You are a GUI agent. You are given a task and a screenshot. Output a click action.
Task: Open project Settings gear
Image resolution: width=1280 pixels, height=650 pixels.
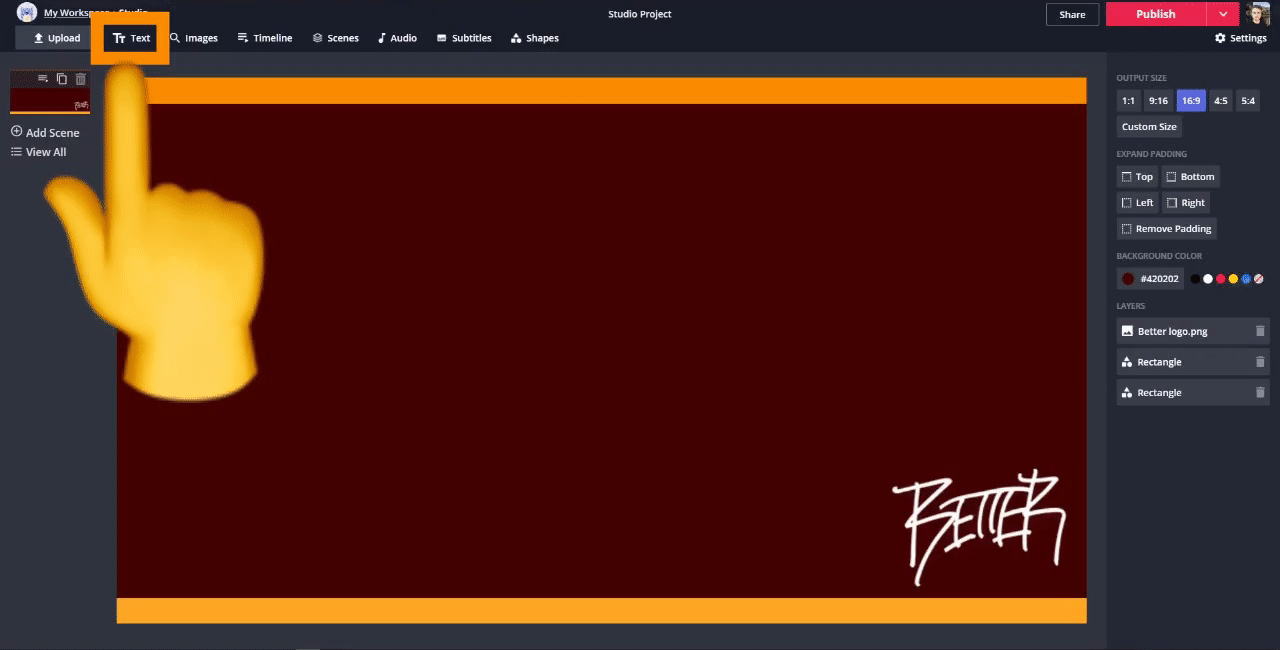1240,38
